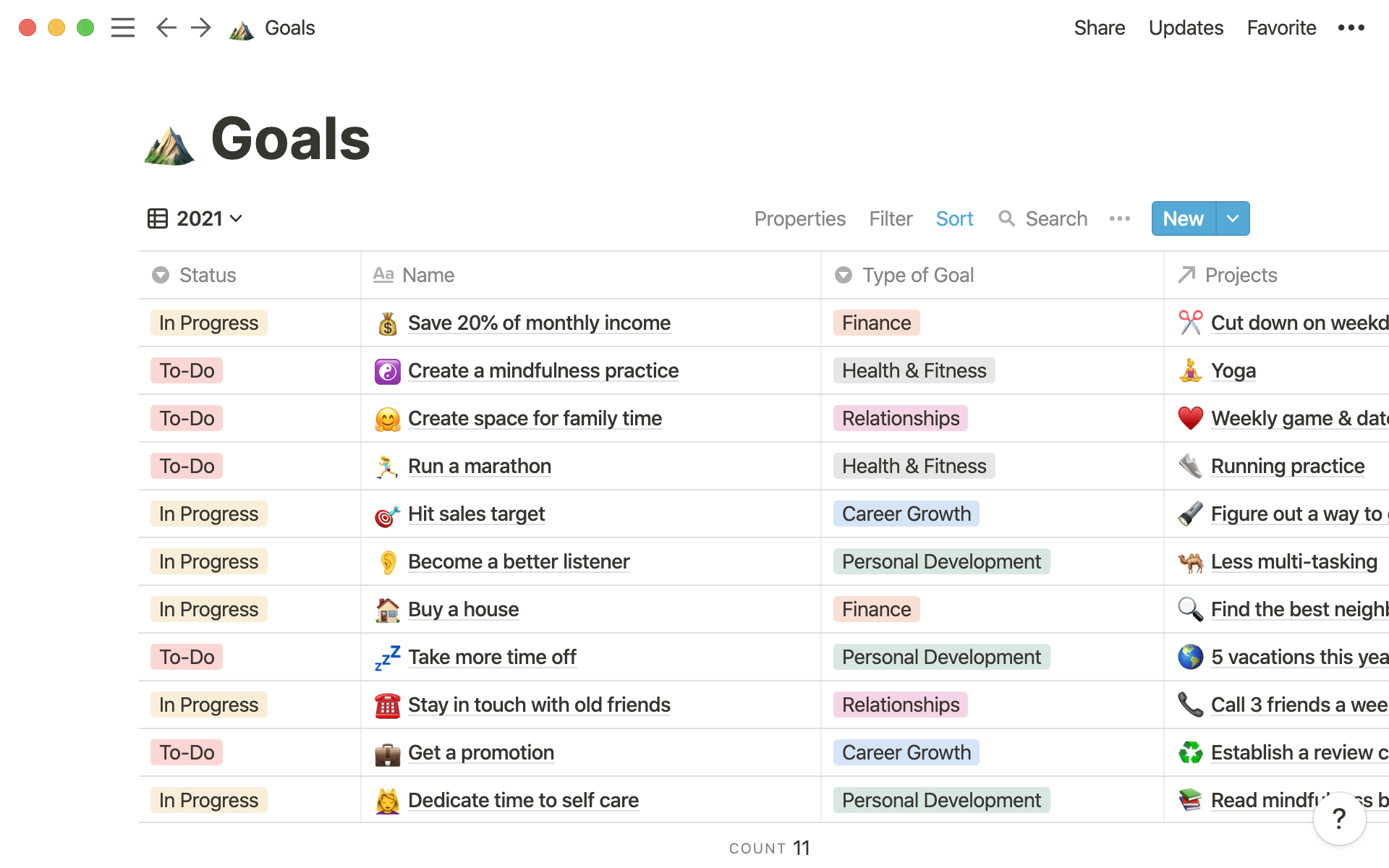Click the Relationships goal type icon
1389x868 pixels.
[x=899, y=418]
